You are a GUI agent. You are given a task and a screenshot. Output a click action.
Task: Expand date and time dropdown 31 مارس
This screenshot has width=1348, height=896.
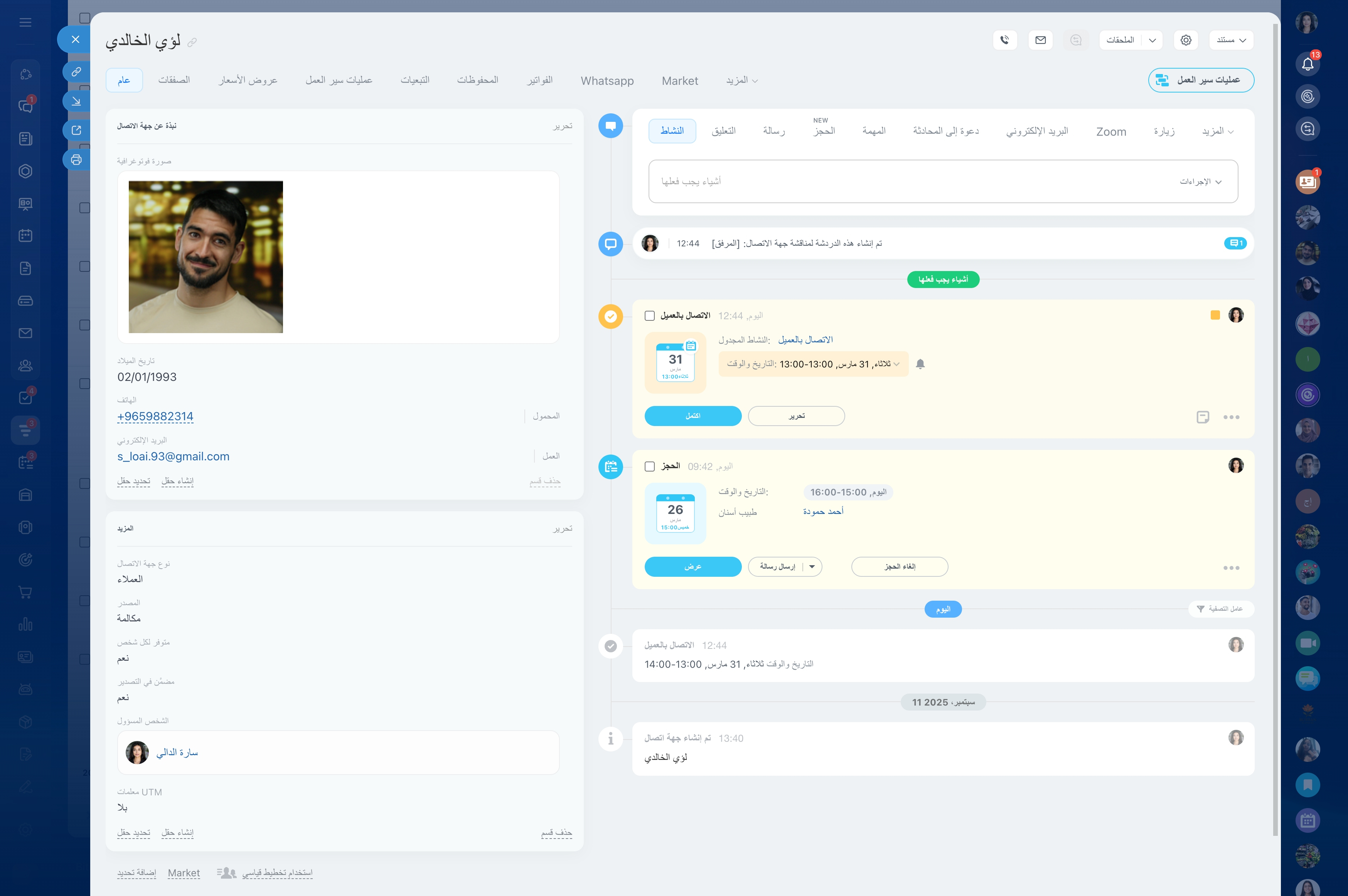click(x=813, y=364)
